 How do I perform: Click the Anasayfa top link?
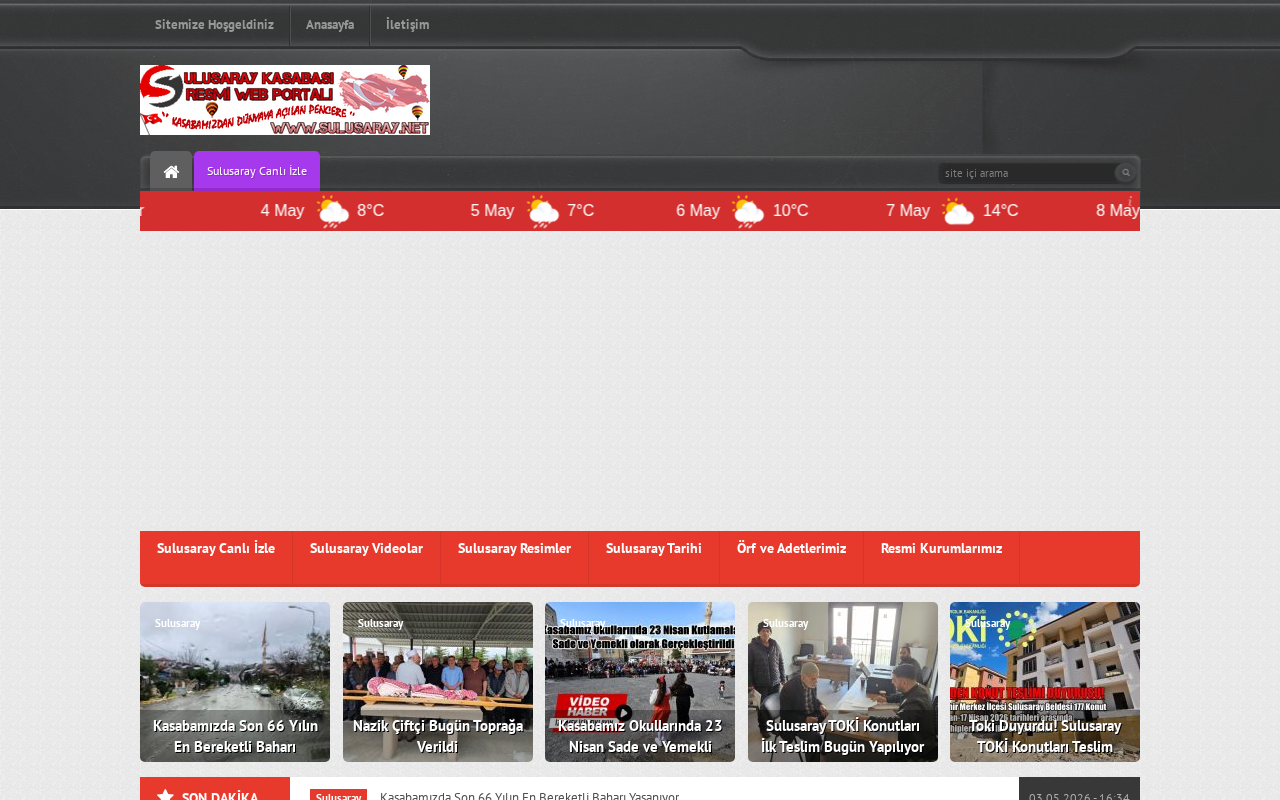[330, 25]
